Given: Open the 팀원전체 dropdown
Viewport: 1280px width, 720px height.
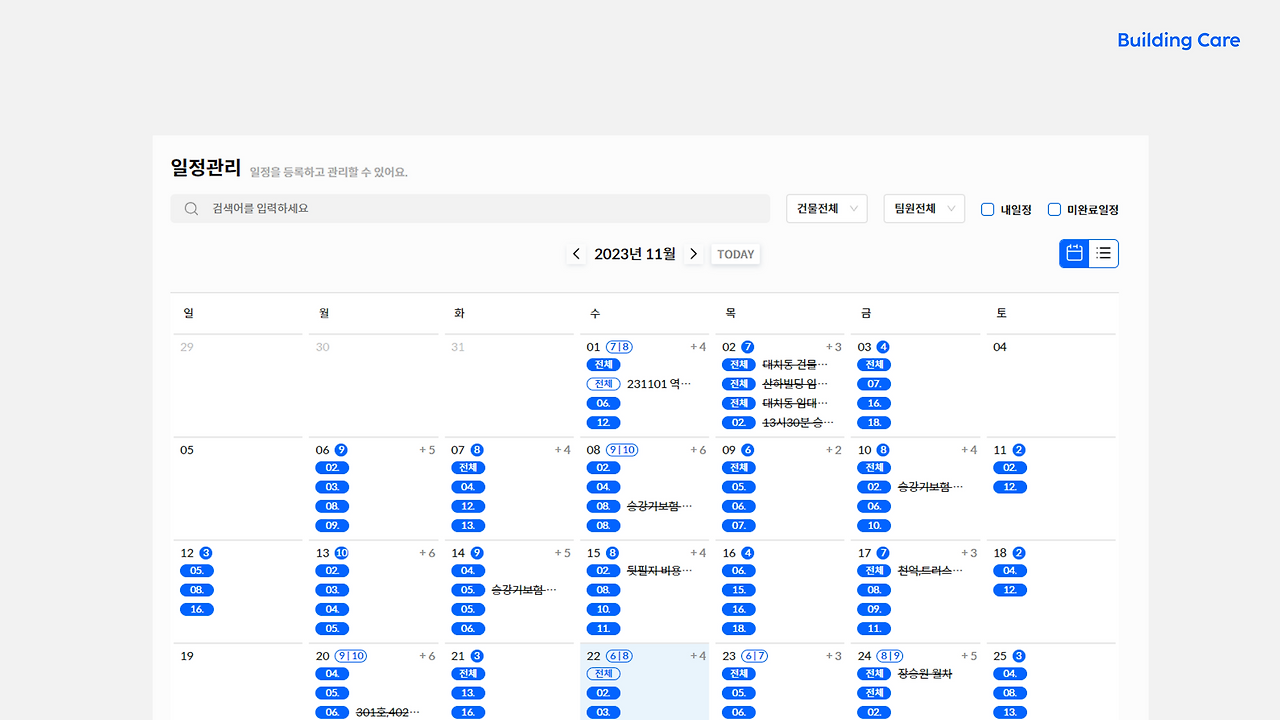Looking at the screenshot, I should 924,208.
